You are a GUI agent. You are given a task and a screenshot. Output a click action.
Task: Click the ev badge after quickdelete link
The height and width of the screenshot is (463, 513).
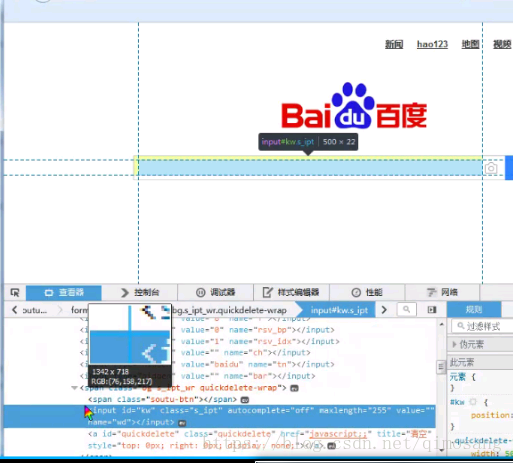click(x=331, y=446)
